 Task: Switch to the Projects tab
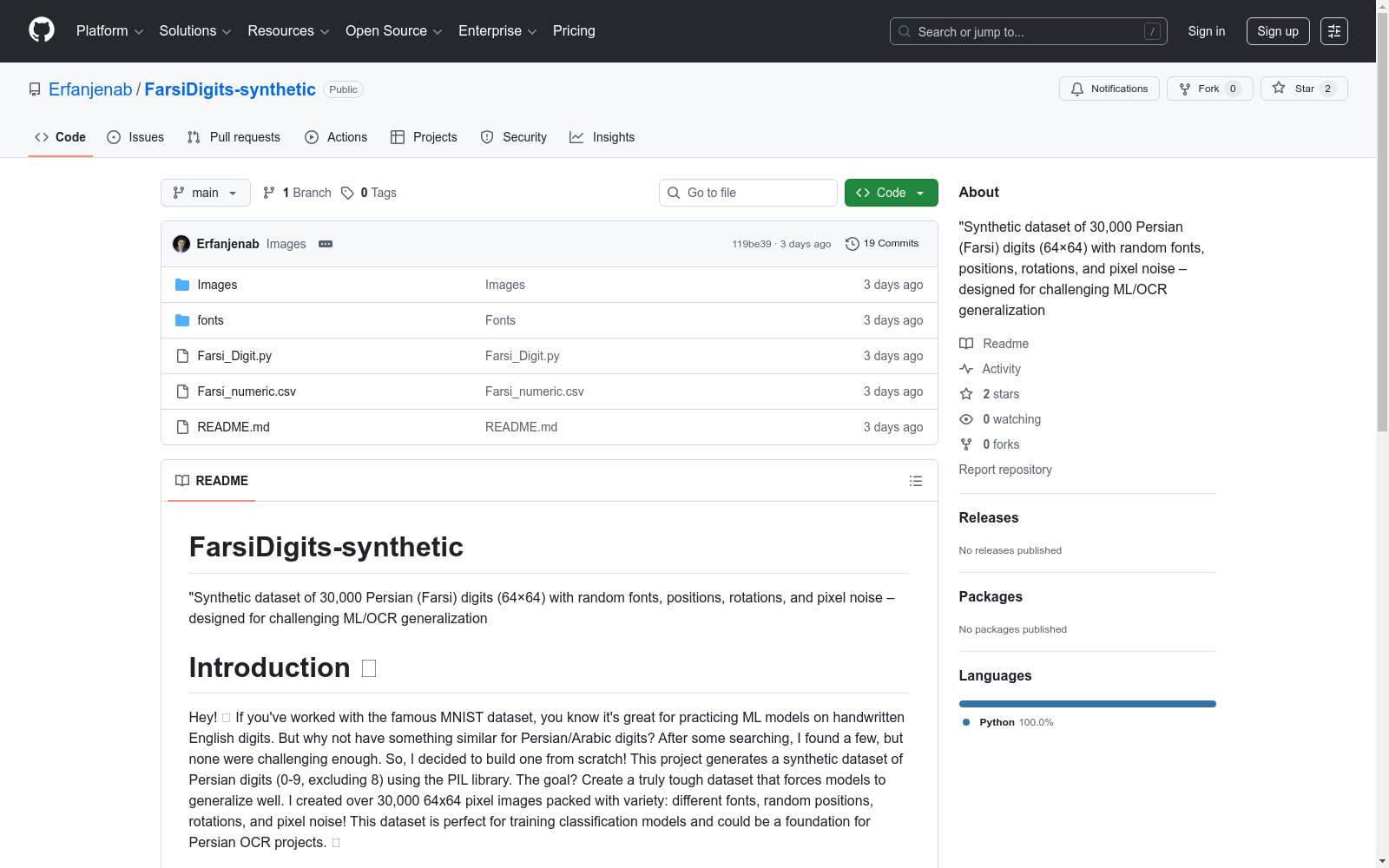(x=424, y=137)
